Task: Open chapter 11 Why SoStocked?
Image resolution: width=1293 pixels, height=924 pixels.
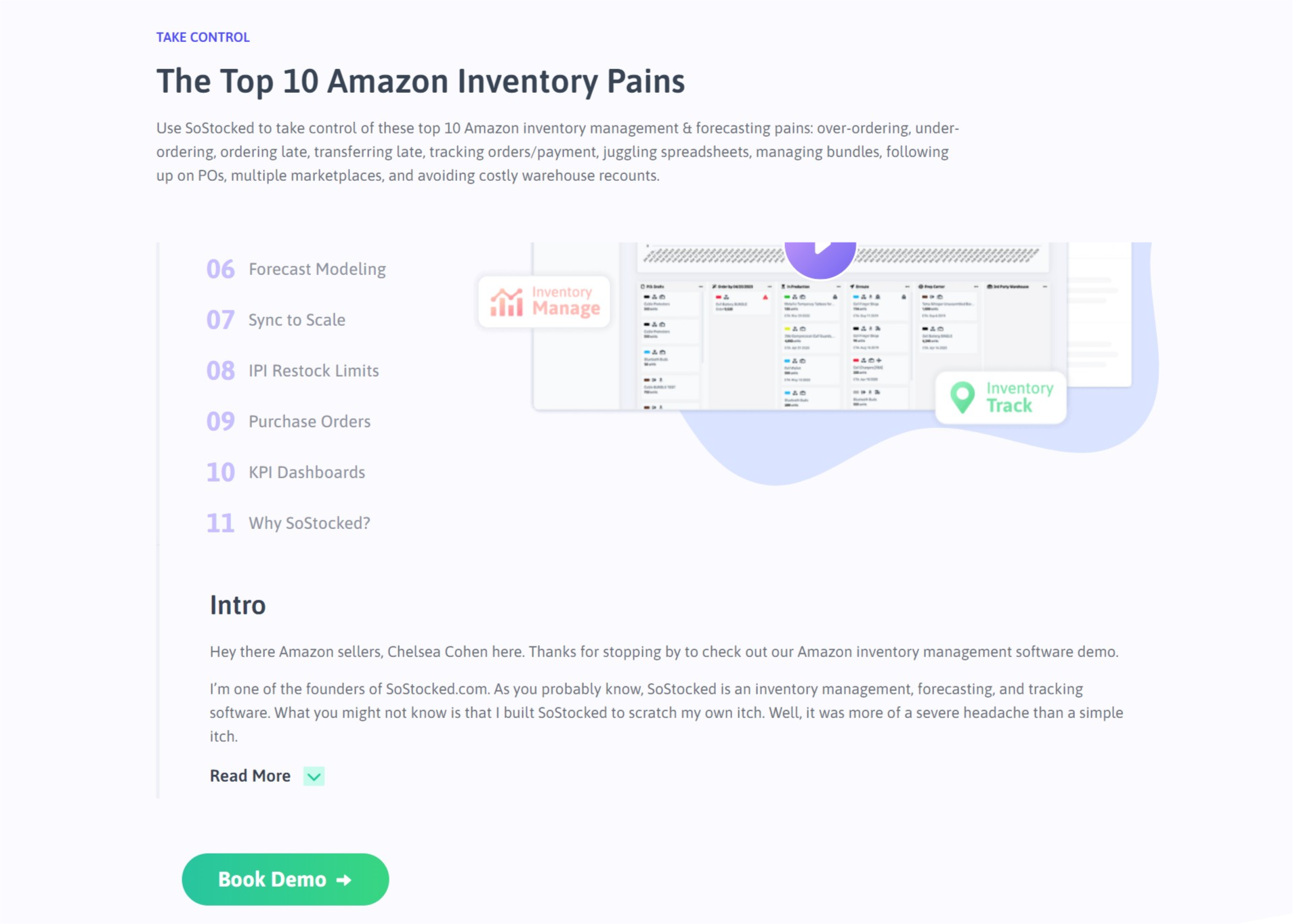Action: pyautogui.click(x=289, y=523)
